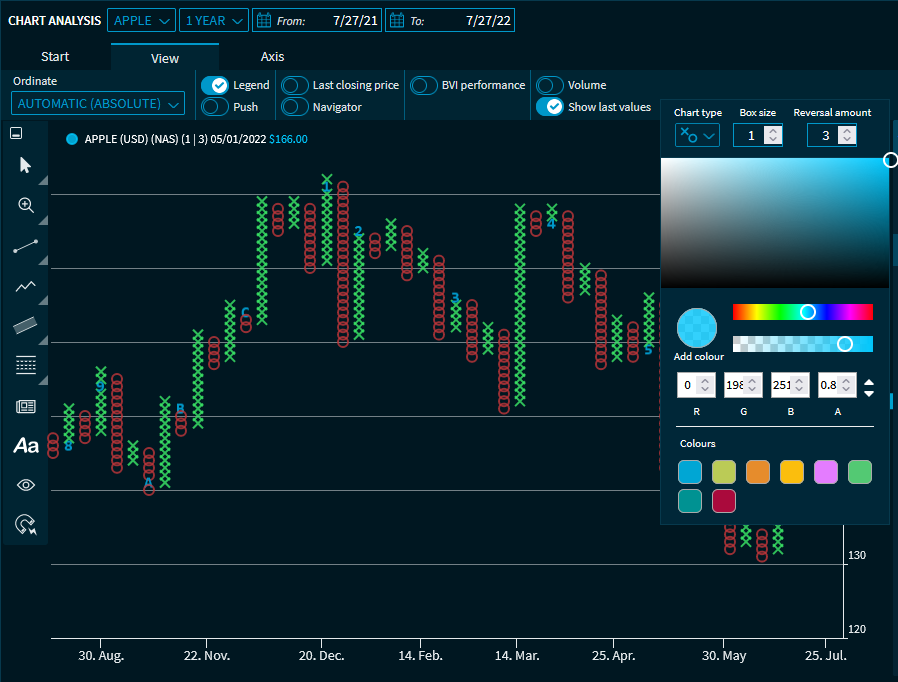Open the Ordinate AUTOMATIC (ABSOLUTE) dropdown
The image size is (898, 682).
(99, 104)
